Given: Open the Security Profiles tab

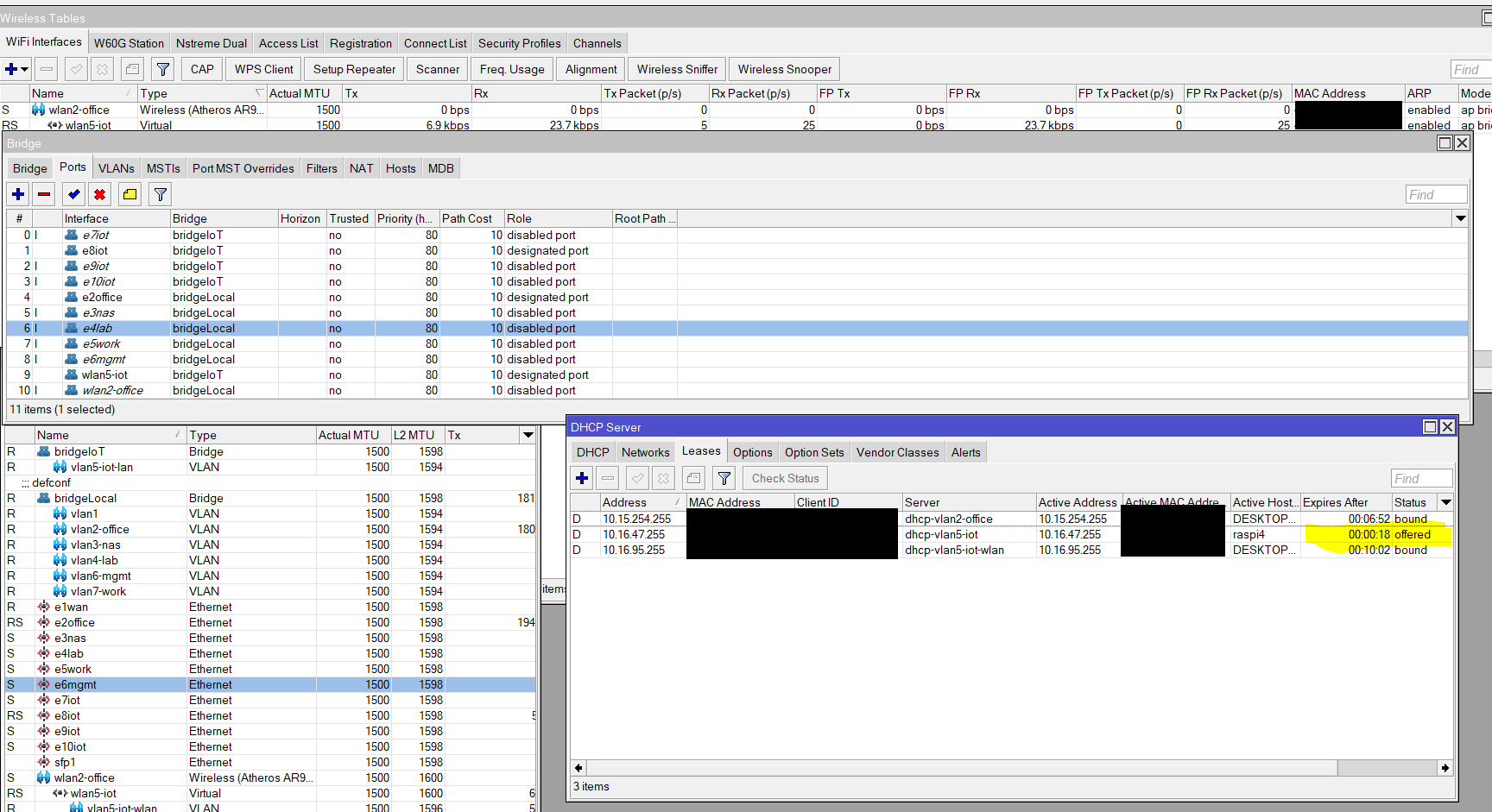Looking at the screenshot, I should pos(519,43).
